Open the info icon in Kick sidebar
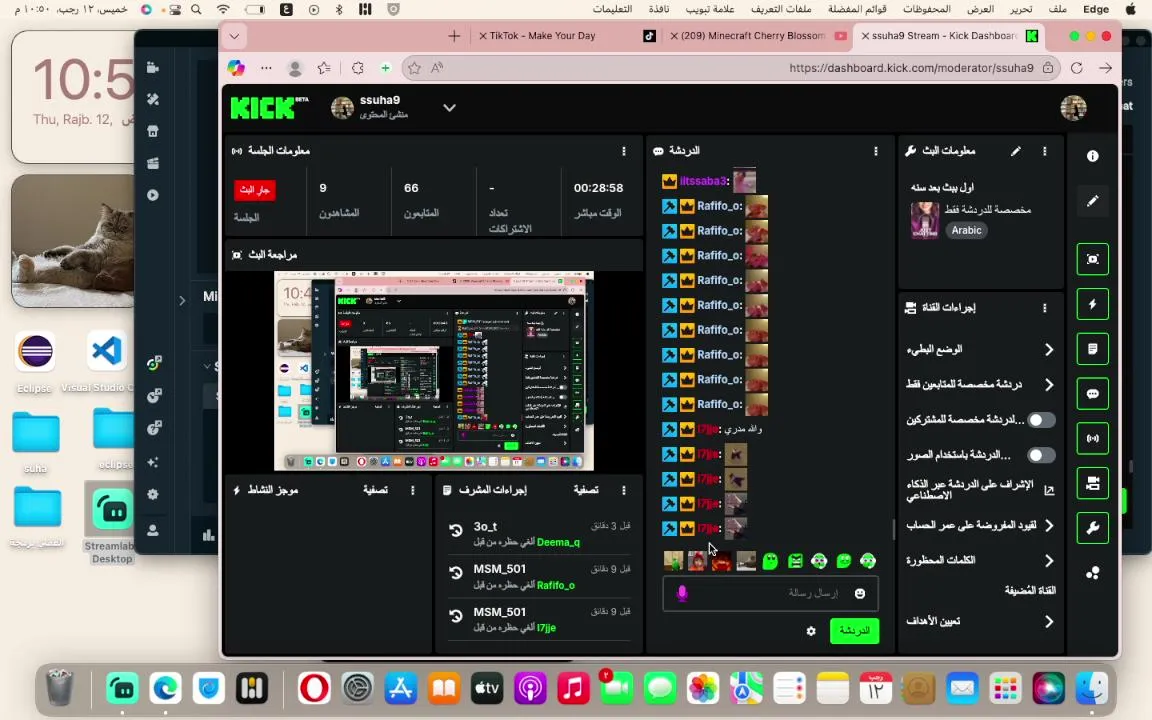This screenshot has height=720, width=1152. pos(1092,156)
